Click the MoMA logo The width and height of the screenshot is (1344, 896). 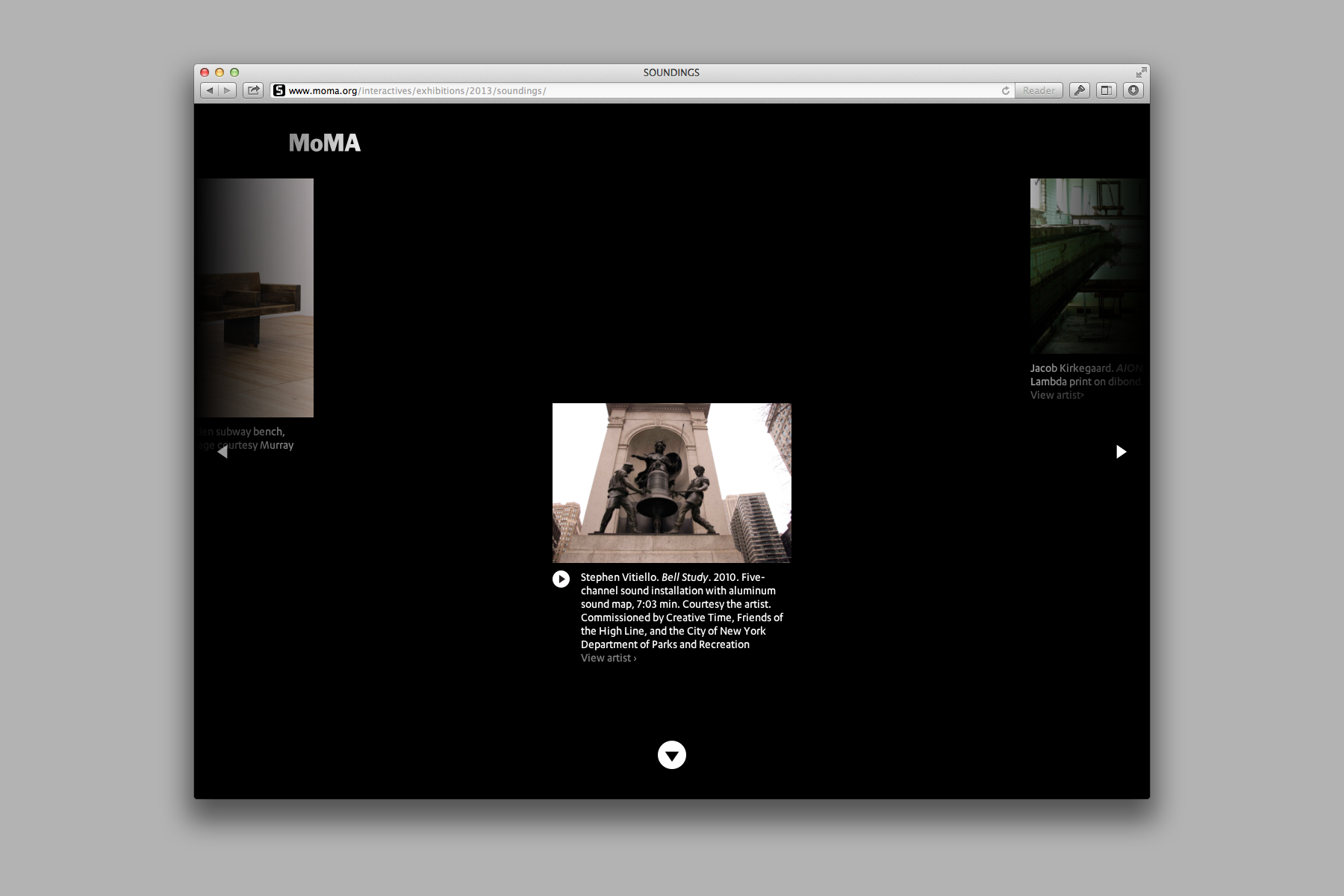[325, 143]
